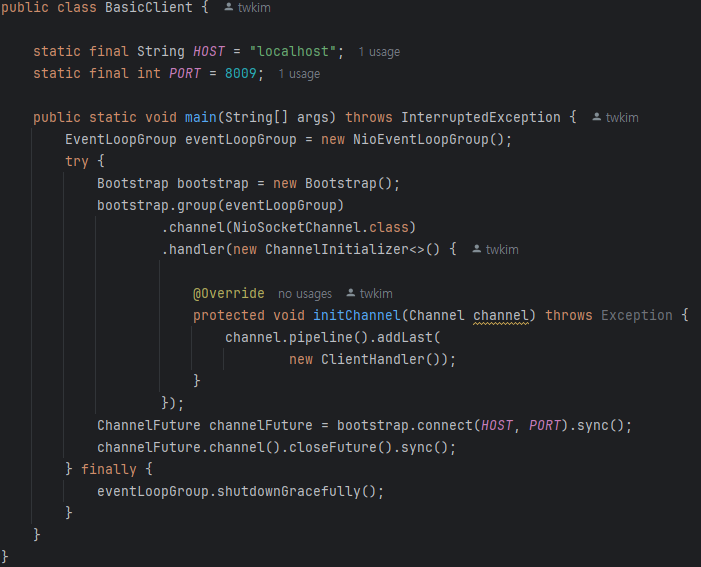701x567 pixels.
Task: Click author hint twkim next to main method
Action: click(x=622, y=118)
